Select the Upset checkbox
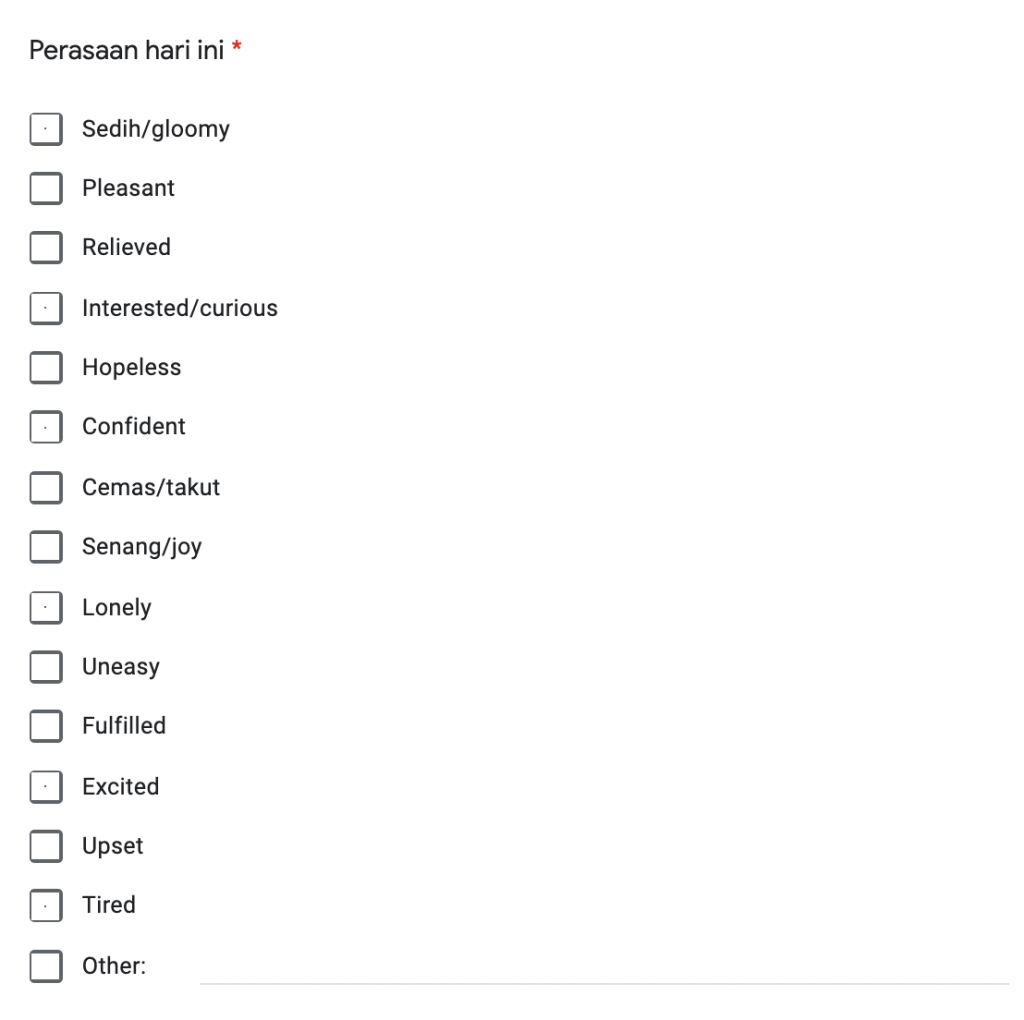The image size is (1024, 1020). (46, 846)
